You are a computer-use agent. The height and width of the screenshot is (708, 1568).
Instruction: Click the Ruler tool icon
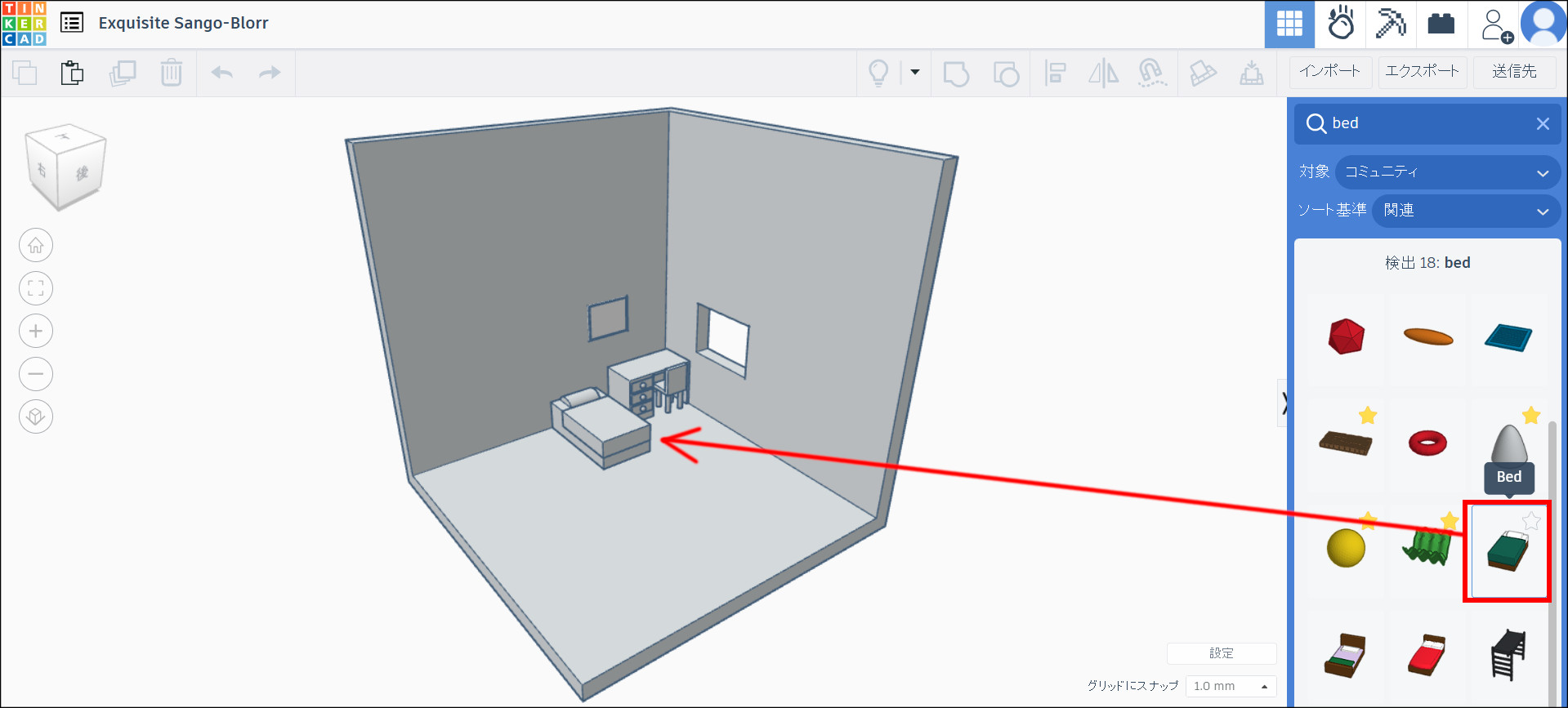coord(1203,73)
